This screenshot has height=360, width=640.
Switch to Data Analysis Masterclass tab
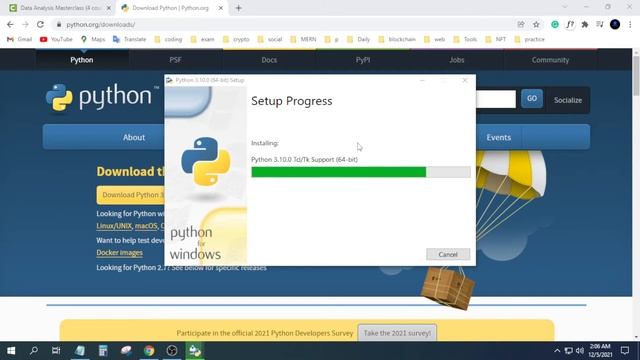click(x=60, y=8)
